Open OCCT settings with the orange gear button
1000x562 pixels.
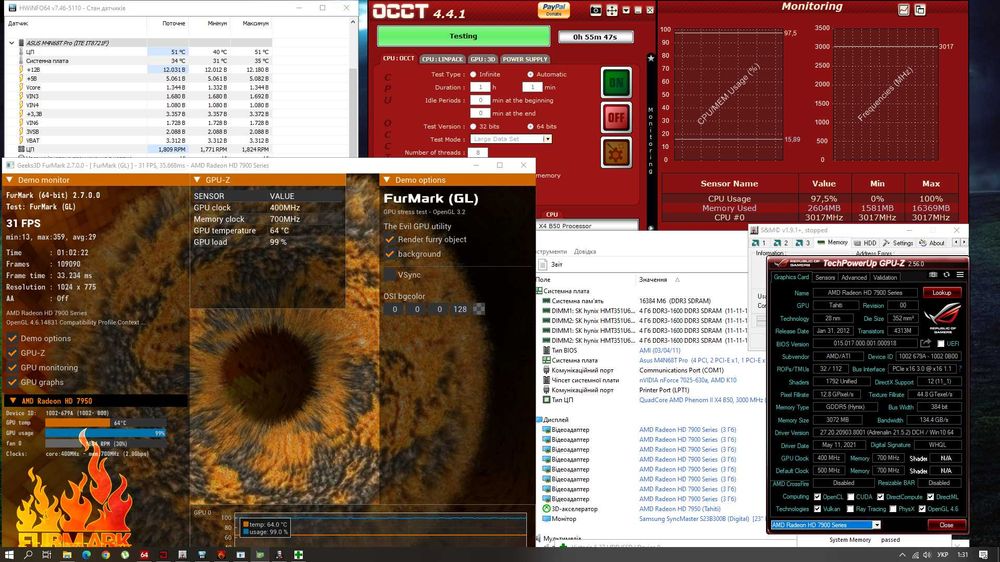[x=616, y=152]
